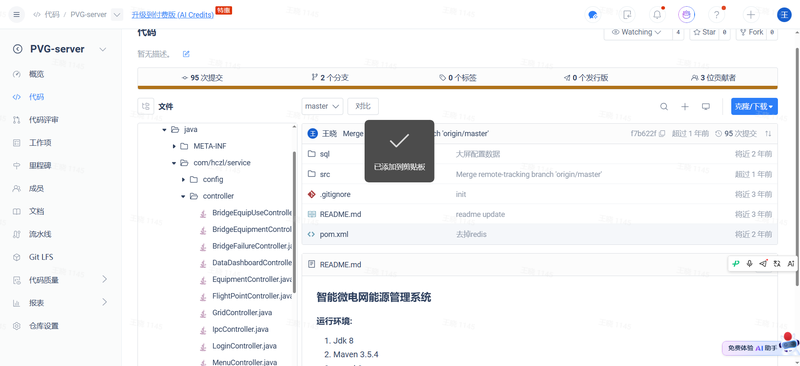This screenshot has height=366, width=800.
Task: Open 代码评审 in sidebar
Action: pyautogui.click(x=43, y=119)
